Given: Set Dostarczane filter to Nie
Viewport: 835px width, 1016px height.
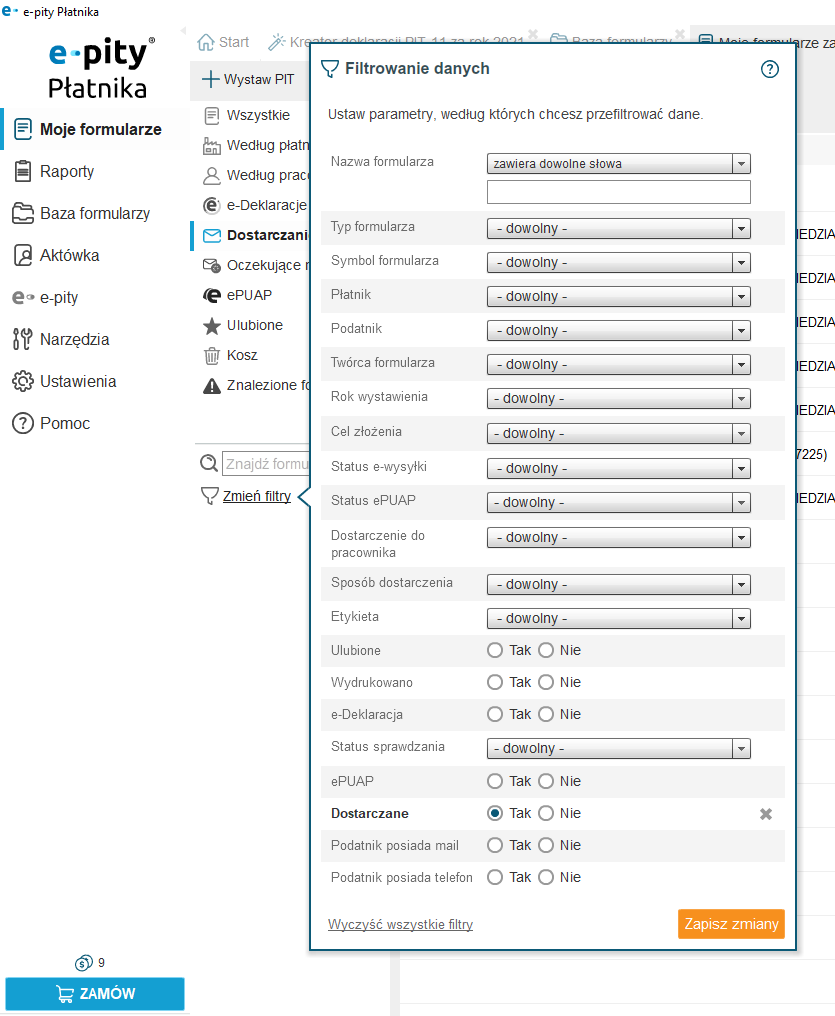Looking at the screenshot, I should point(546,813).
